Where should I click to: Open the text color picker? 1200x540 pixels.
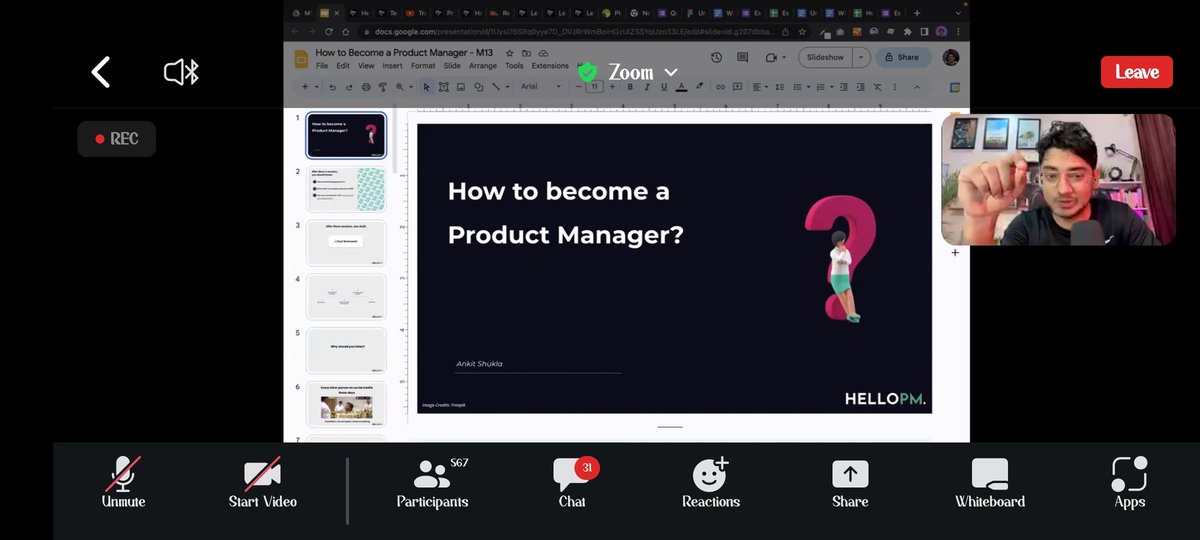681,87
